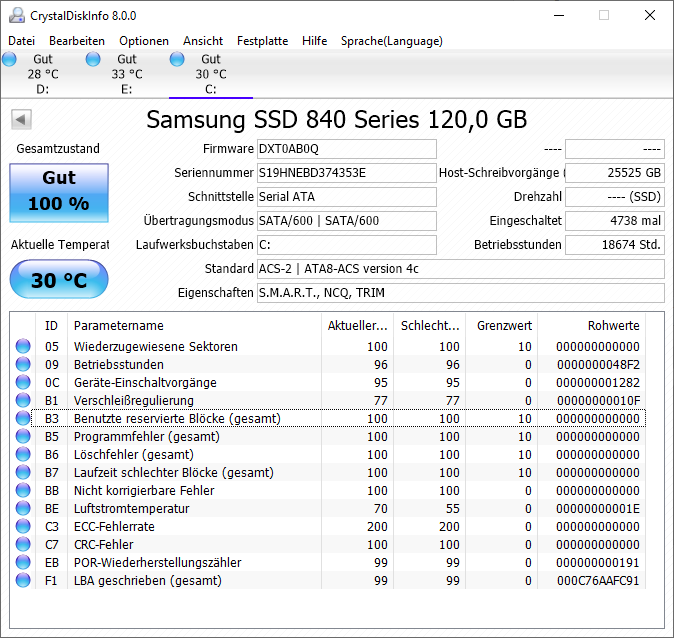
Task: Click status orb of Wiederzugewiesene Sektoren row
Action: point(23,346)
